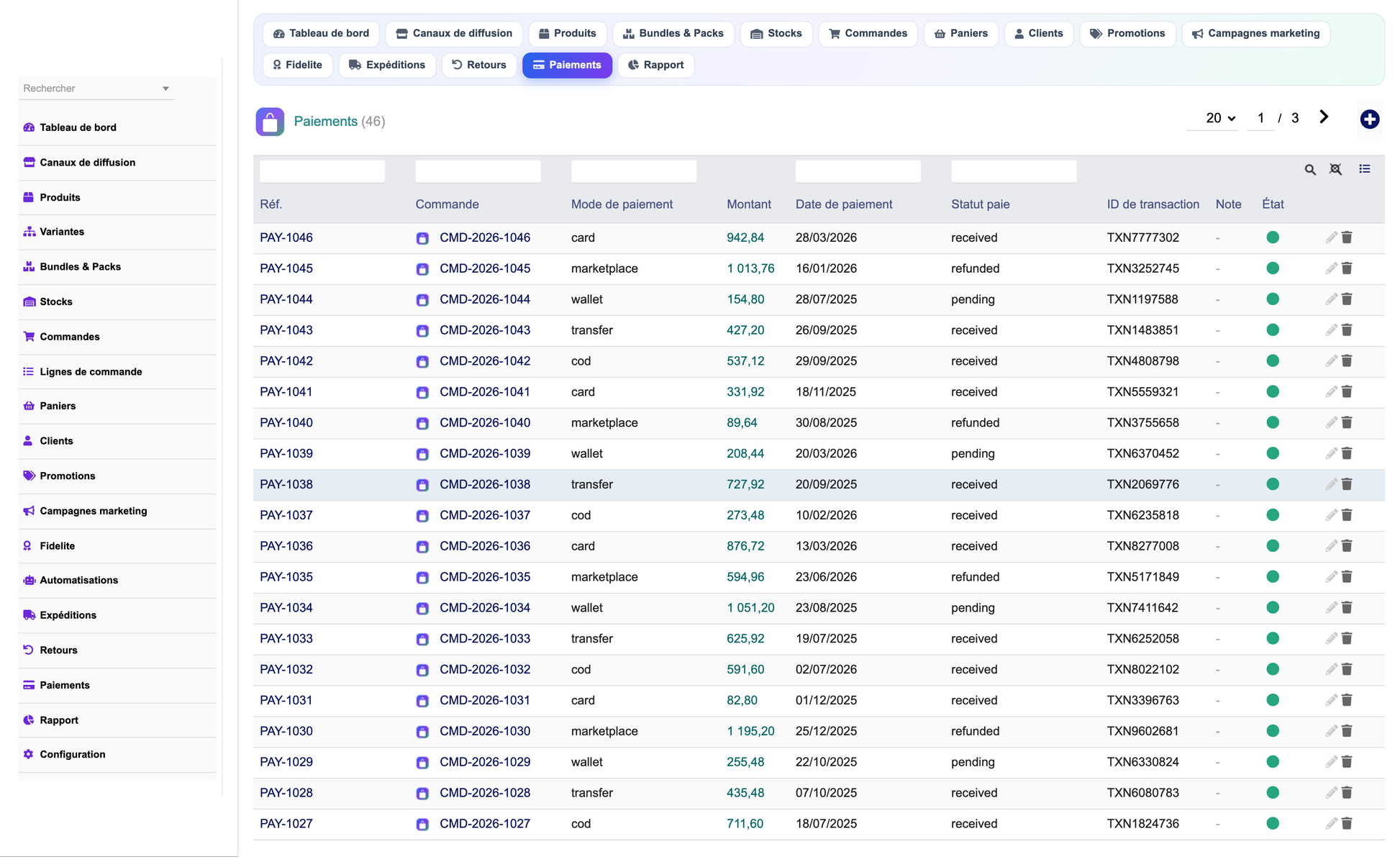This screenshot has width=1400, height=867.
Task: Delete payment PAY-1046 with trash icon
Action: click(x=1347, y=237)
